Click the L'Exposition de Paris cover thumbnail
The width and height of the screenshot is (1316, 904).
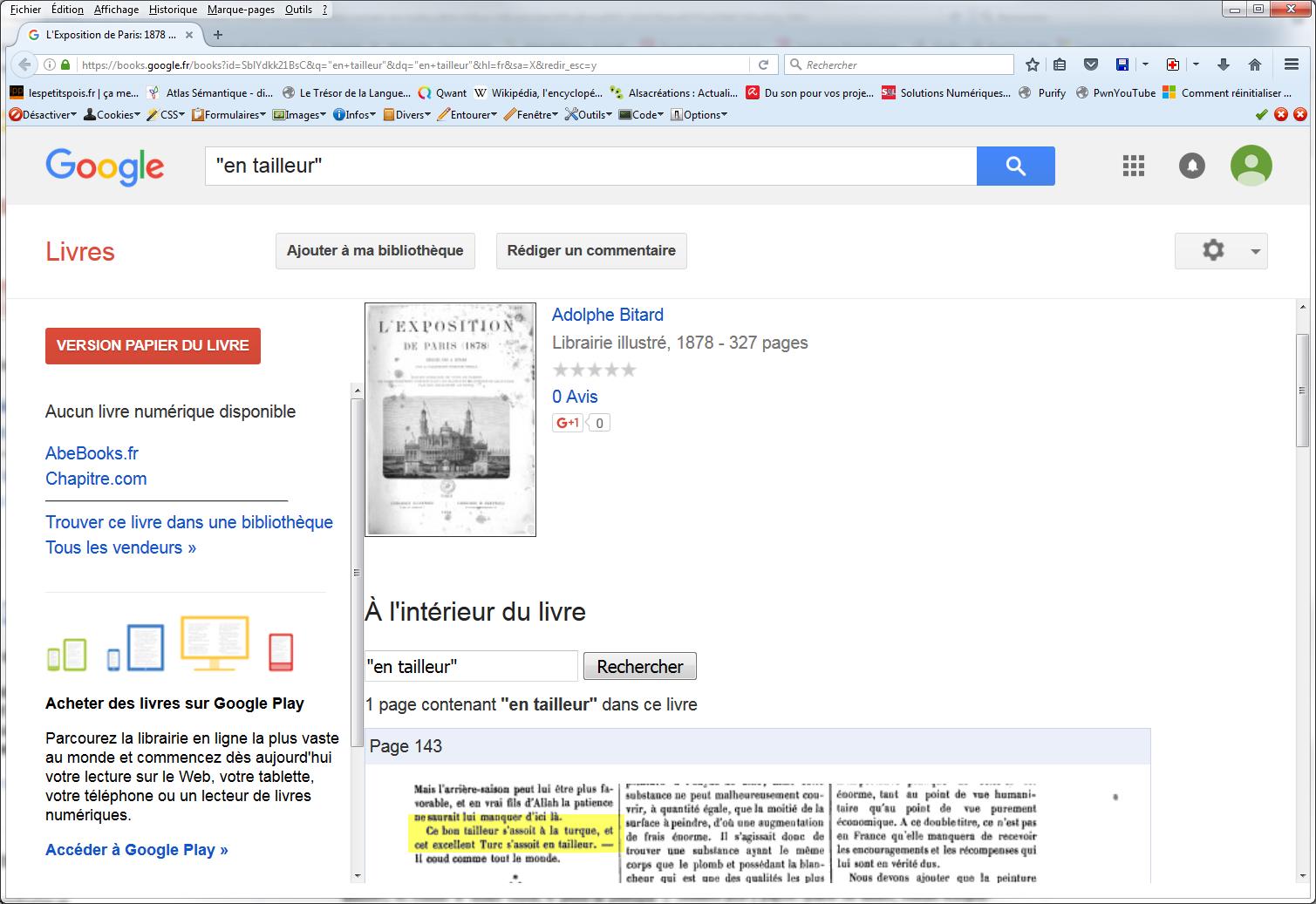coord(450,419)
